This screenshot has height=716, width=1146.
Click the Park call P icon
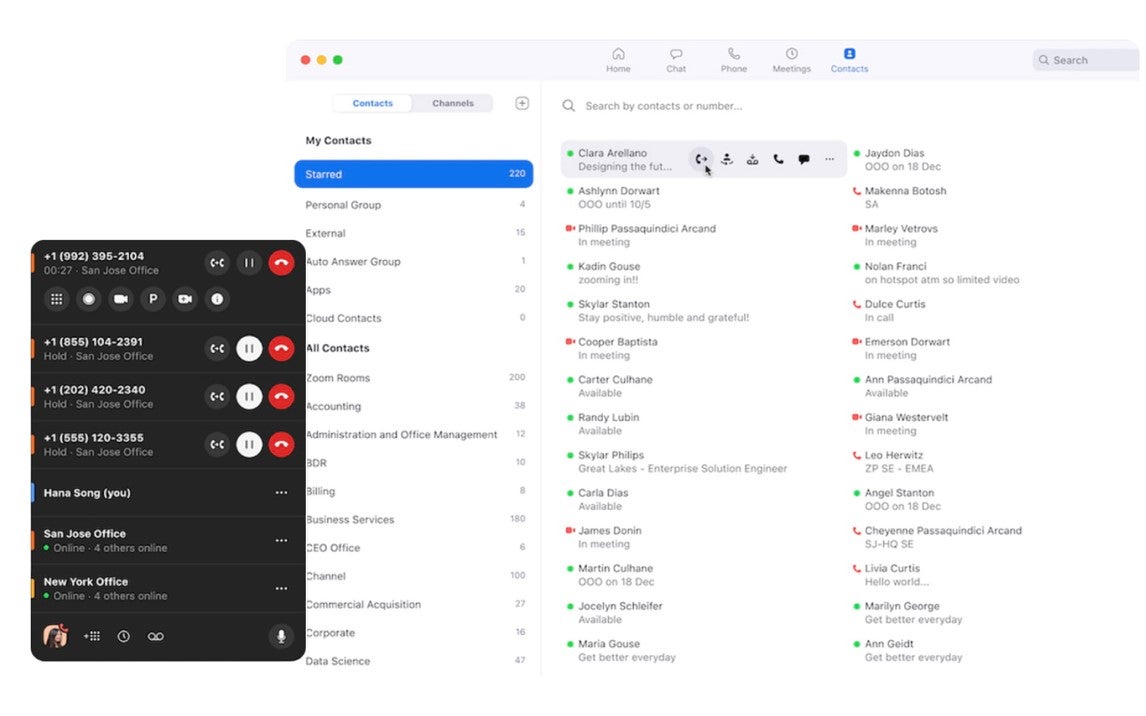[153, 299]
